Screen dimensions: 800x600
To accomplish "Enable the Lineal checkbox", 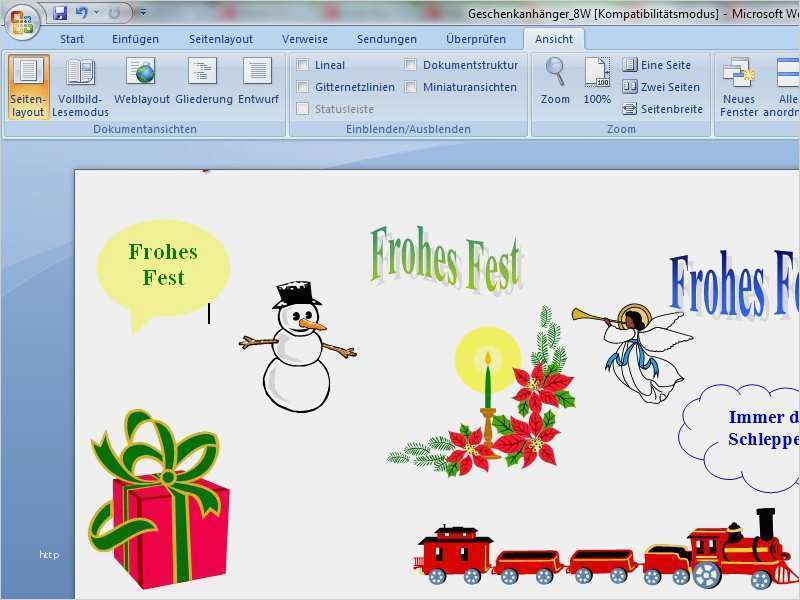I will 303,65.
